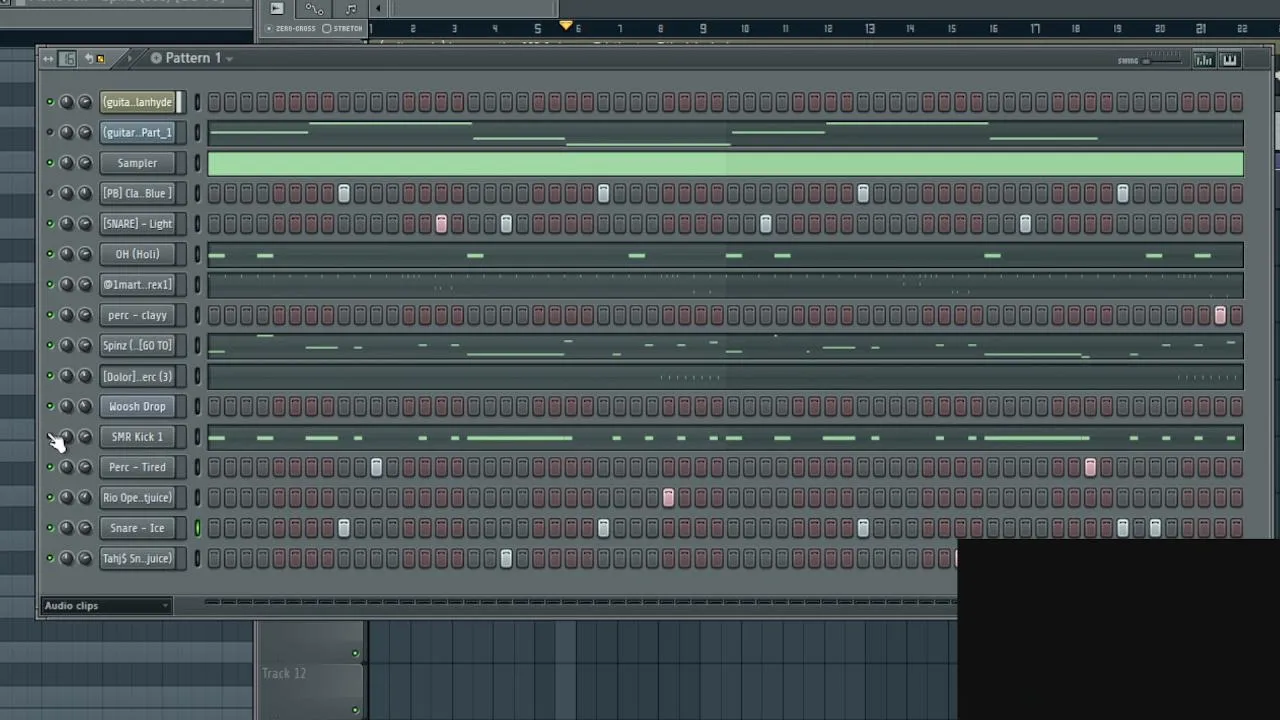Screen dimensions: 1280x720
Task: Click the playlist flag-style tool icon
Action: point(277,9)
